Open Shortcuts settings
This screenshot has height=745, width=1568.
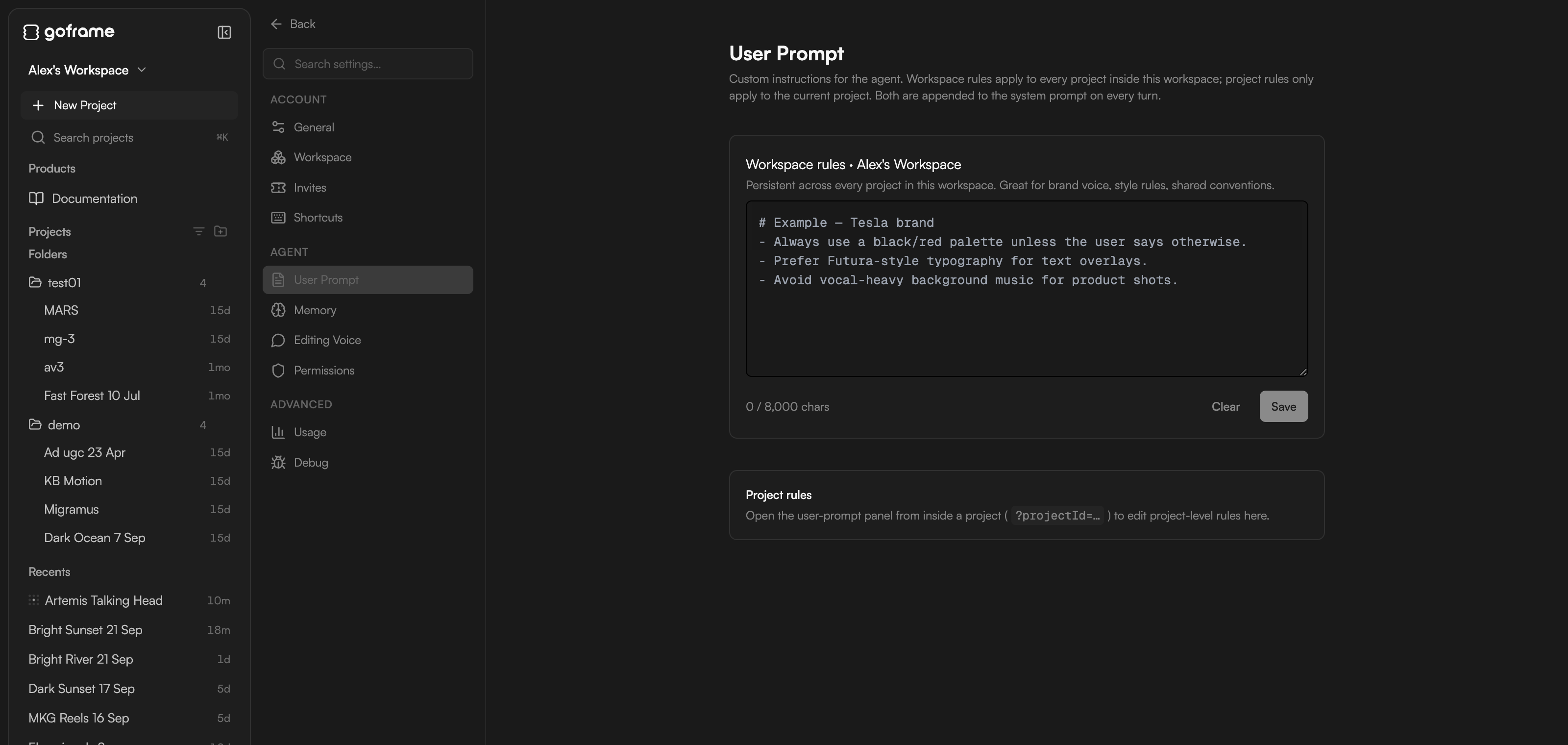[367, 217]
